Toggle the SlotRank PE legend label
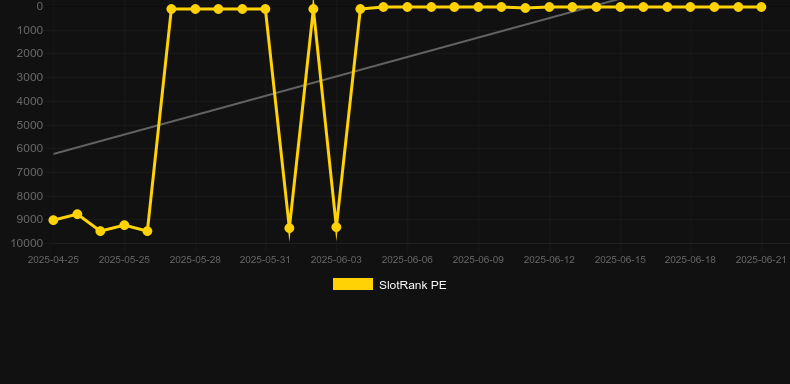Viewport: 790px width, 384px height. click(412, 285)
